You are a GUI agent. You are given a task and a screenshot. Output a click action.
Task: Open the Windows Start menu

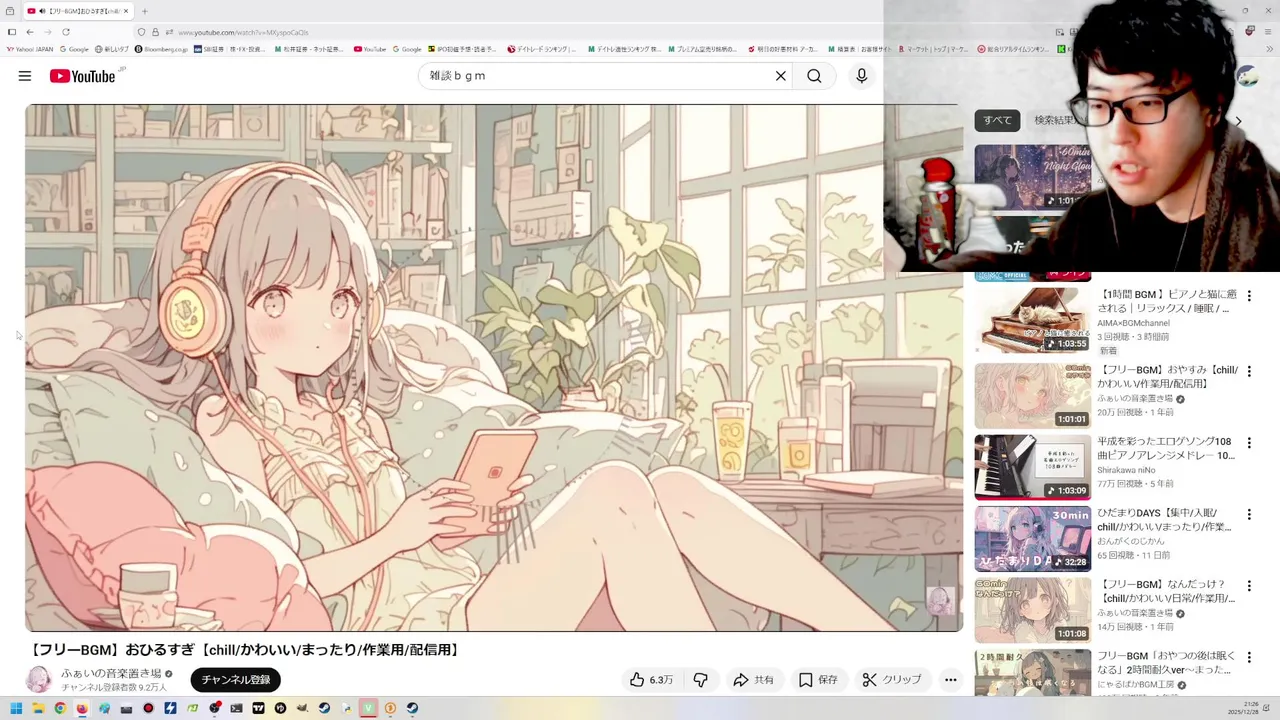coord(16,708)
